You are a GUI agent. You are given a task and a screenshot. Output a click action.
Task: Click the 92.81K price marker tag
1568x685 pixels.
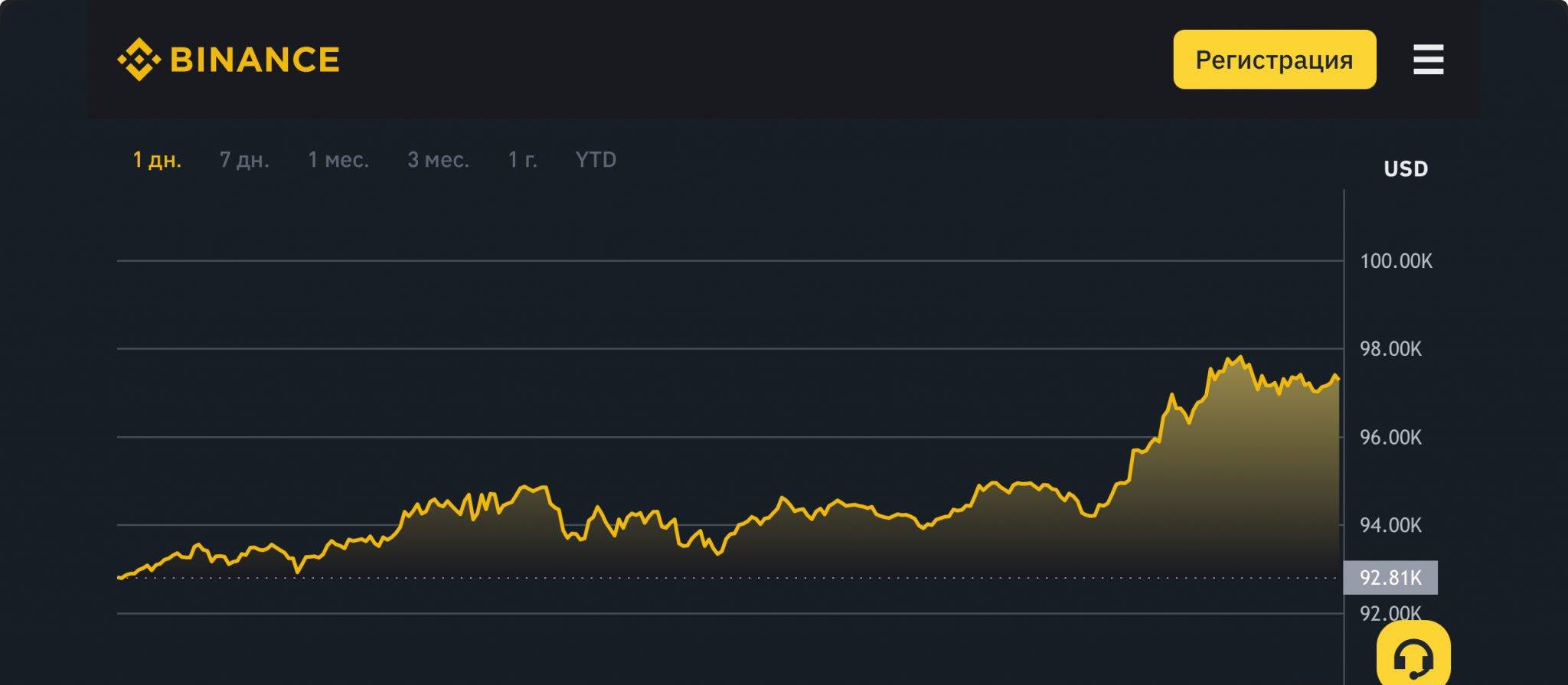[x=1390, y=578]
